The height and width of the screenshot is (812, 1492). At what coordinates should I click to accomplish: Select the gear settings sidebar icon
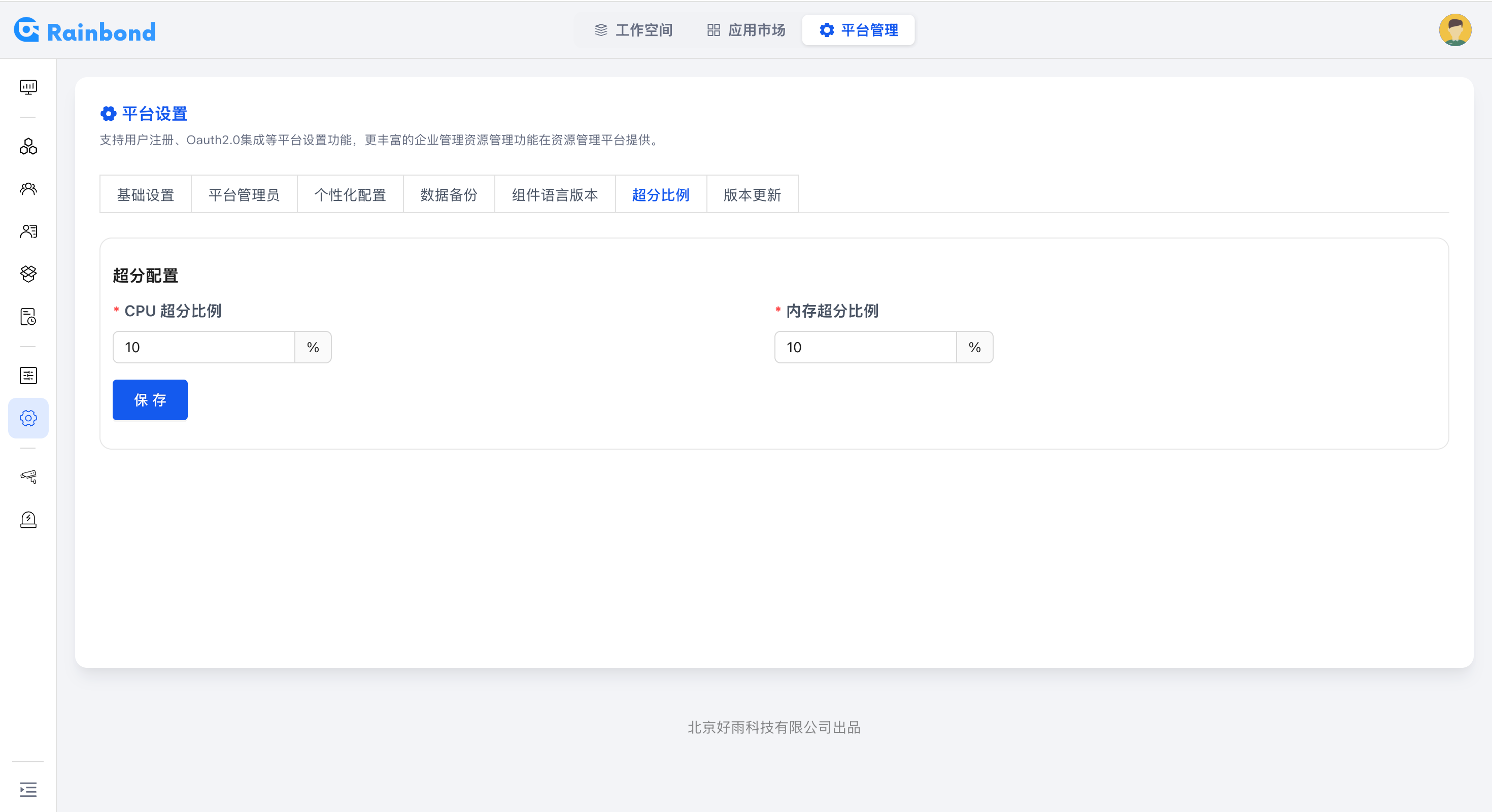(x=28, y=418)
